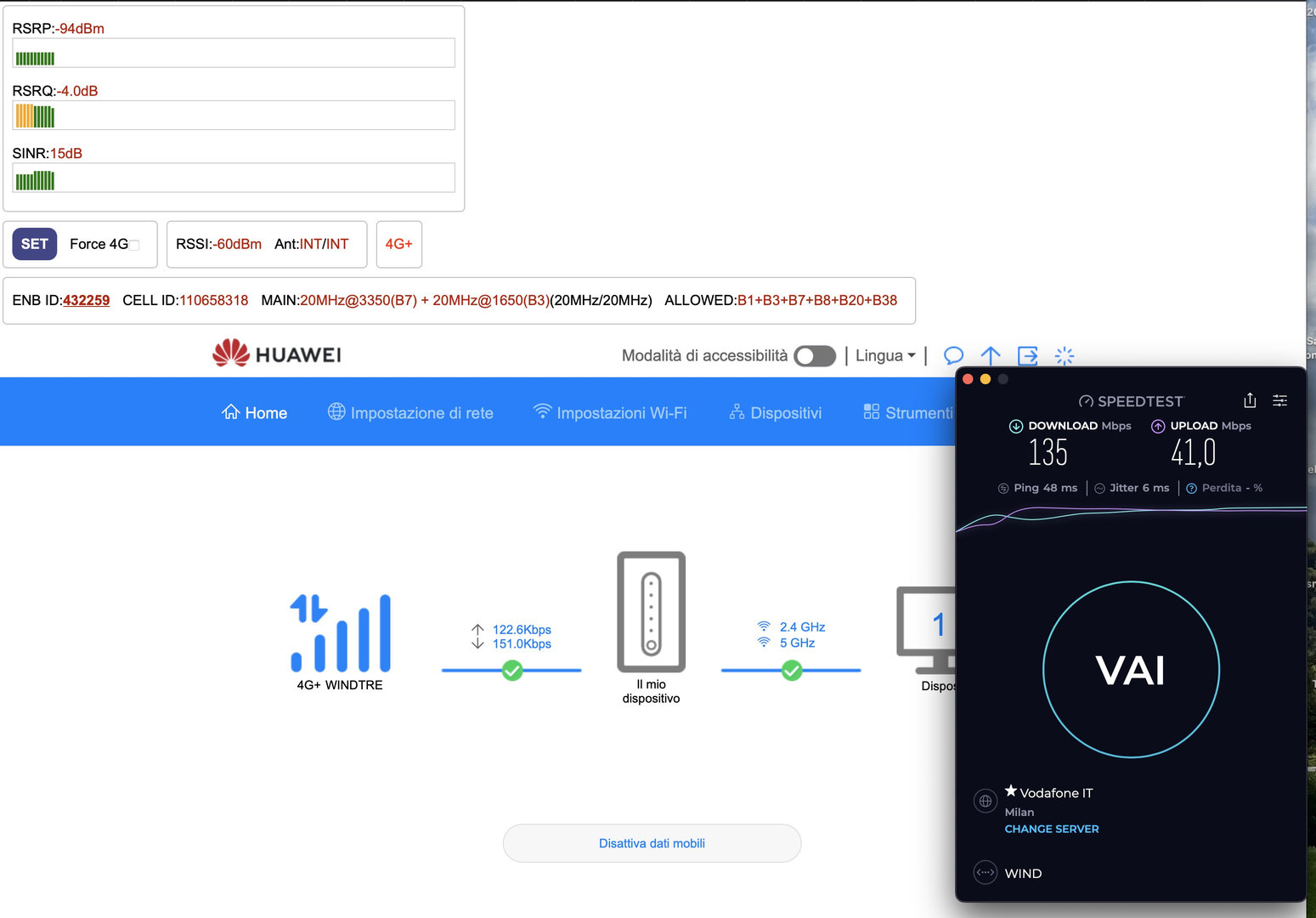This screenshot has width=1316, height=918.
Task: Click the mobile connection green checkmark
Action: [512, 671]
